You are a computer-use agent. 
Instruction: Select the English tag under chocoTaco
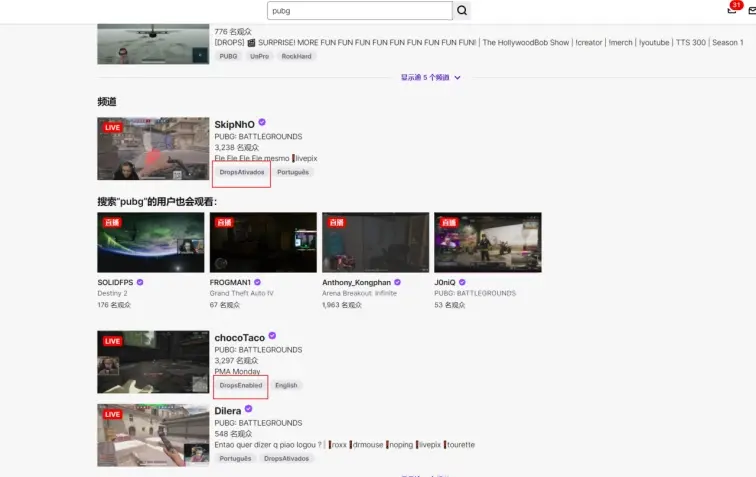point(286,385)
